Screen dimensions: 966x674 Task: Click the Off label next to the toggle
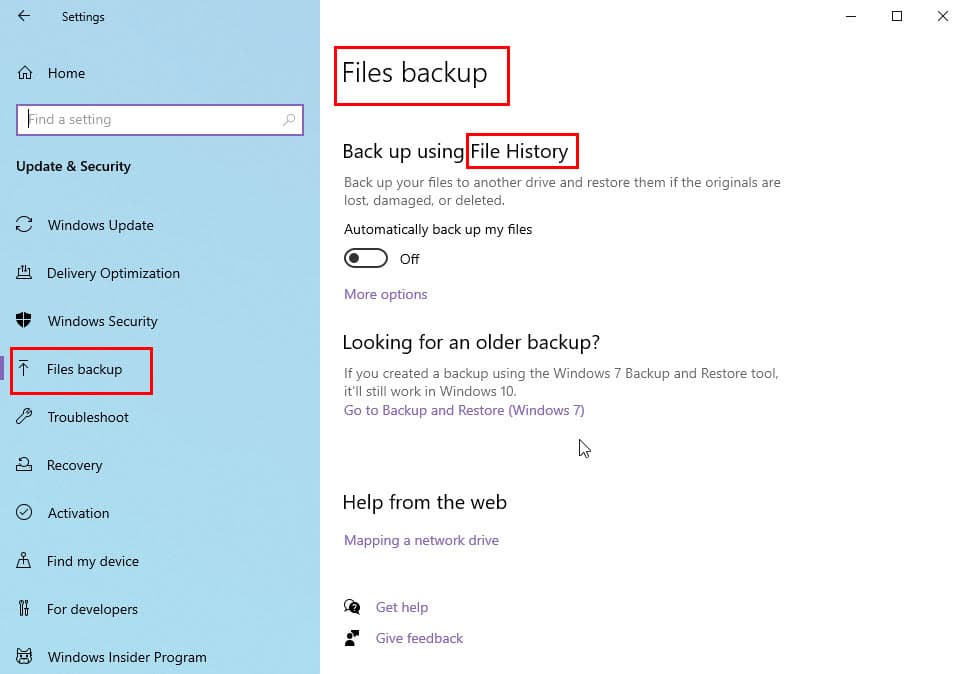click(x=410, y=259)
